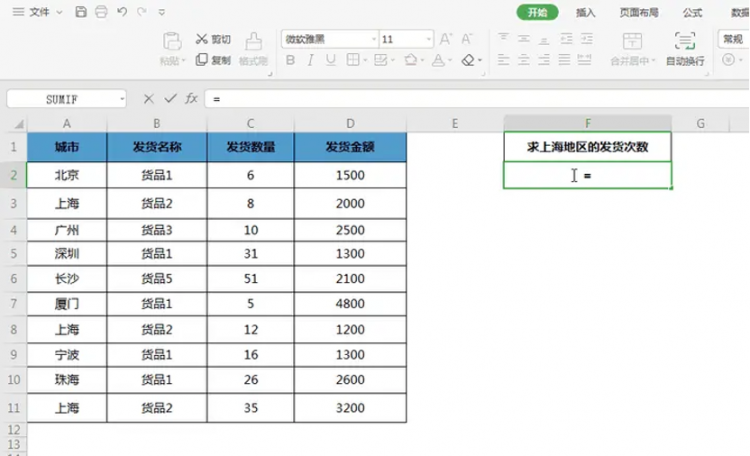Screen dimensions: 750x456
Task: Open the font name dropdown 微软雅黑
Action: [374, 39]
